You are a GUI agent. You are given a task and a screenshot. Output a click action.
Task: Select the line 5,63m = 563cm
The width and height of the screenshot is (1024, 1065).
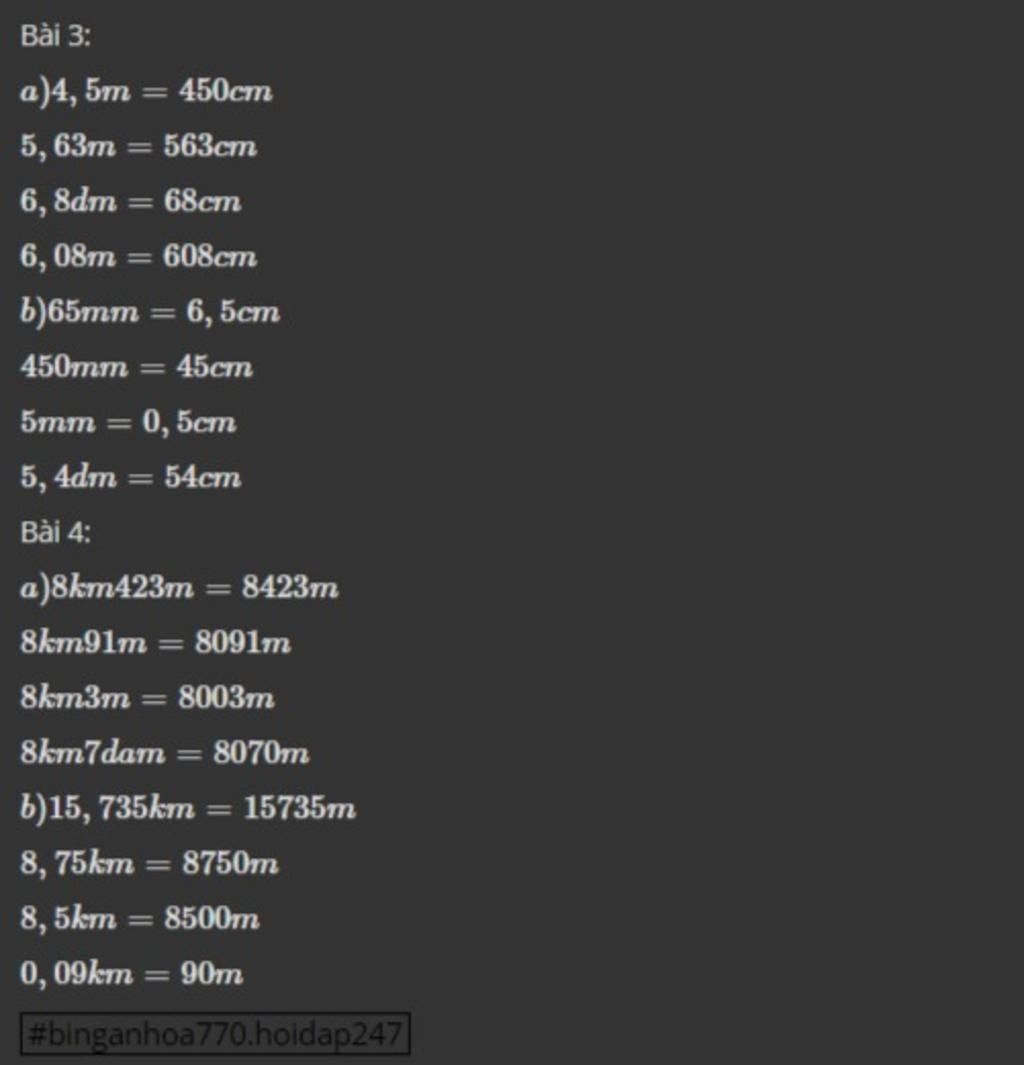coord(139,146)
